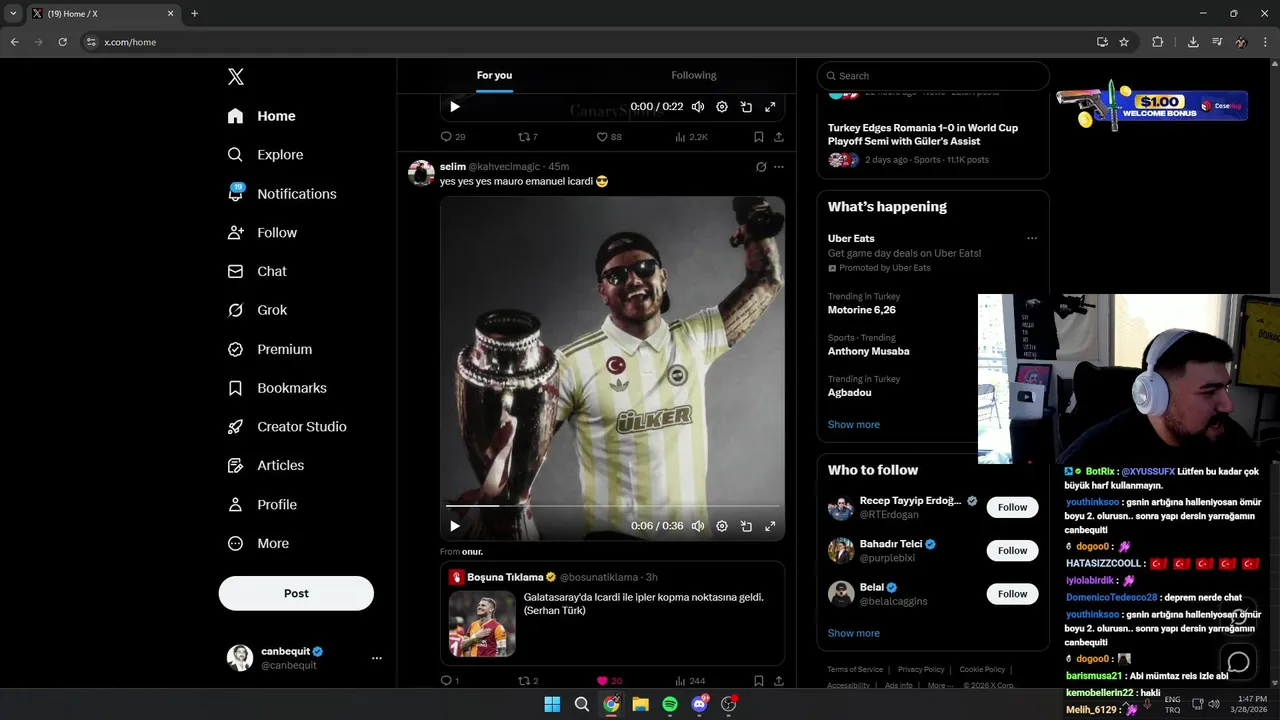This screenshot has height=720, width=1280.
Task: Click the Search input field
Action: click(x=933, y=76)
